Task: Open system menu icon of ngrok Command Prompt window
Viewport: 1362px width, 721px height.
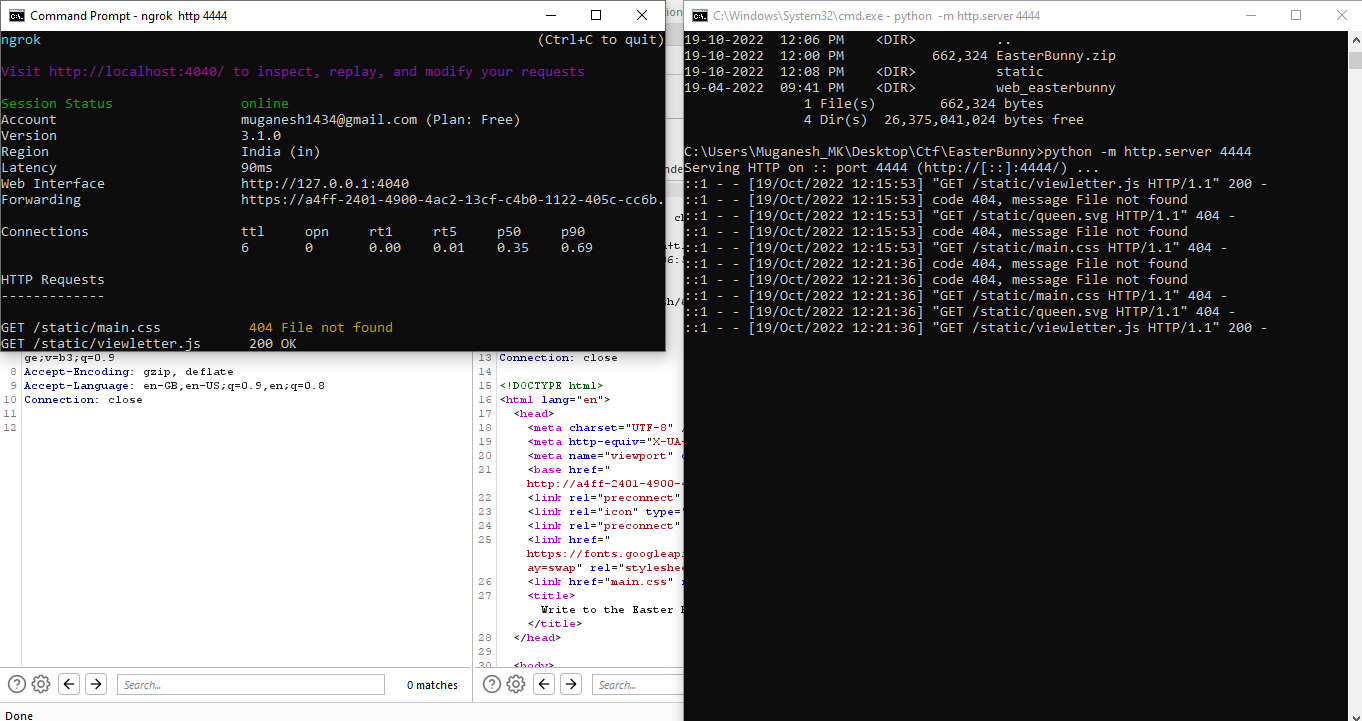Action: pos(16,15)
